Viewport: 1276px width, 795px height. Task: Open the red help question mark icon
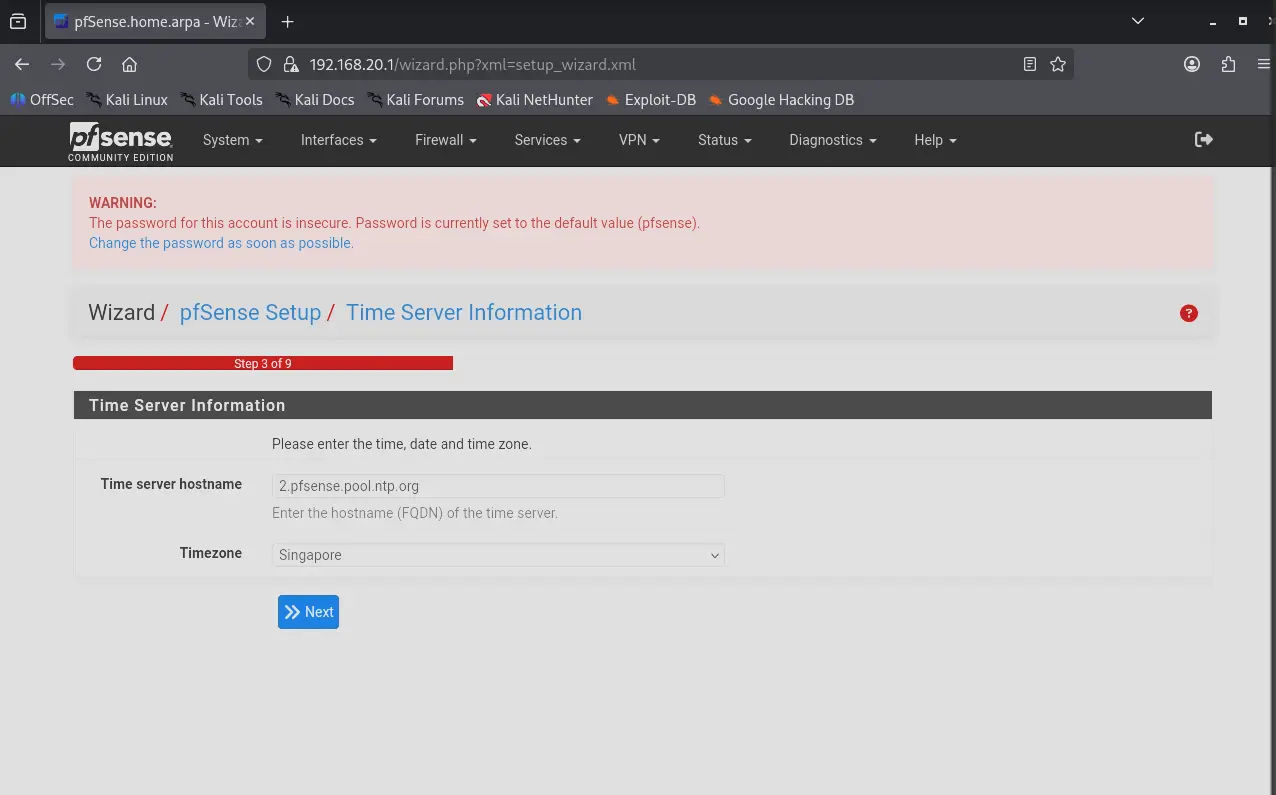[x=1189, y=313]
